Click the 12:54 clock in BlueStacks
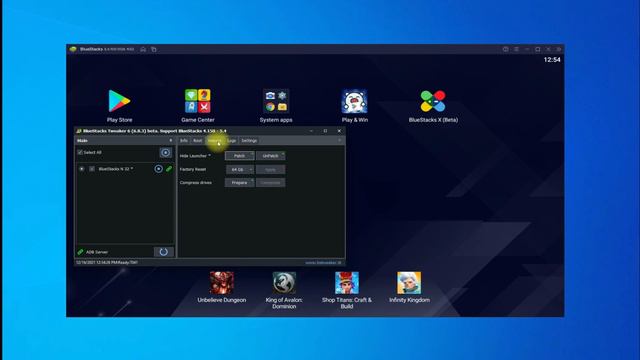Screen dimensions: 640x360 [552, 60]
